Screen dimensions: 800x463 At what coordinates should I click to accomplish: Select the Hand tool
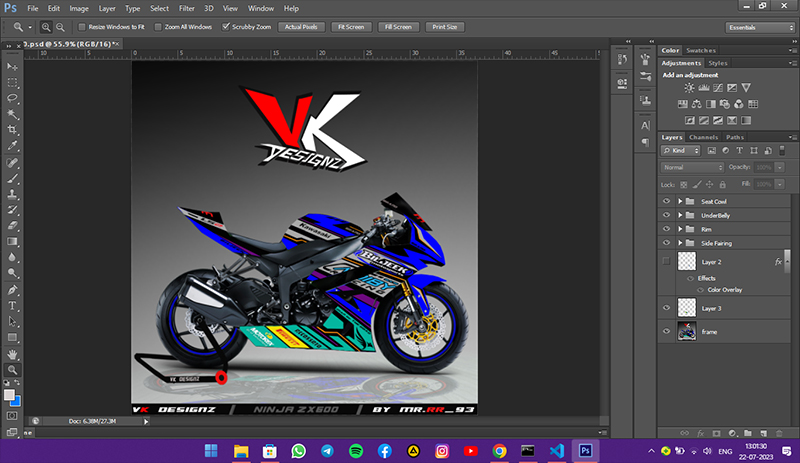[x=13, y=354]
